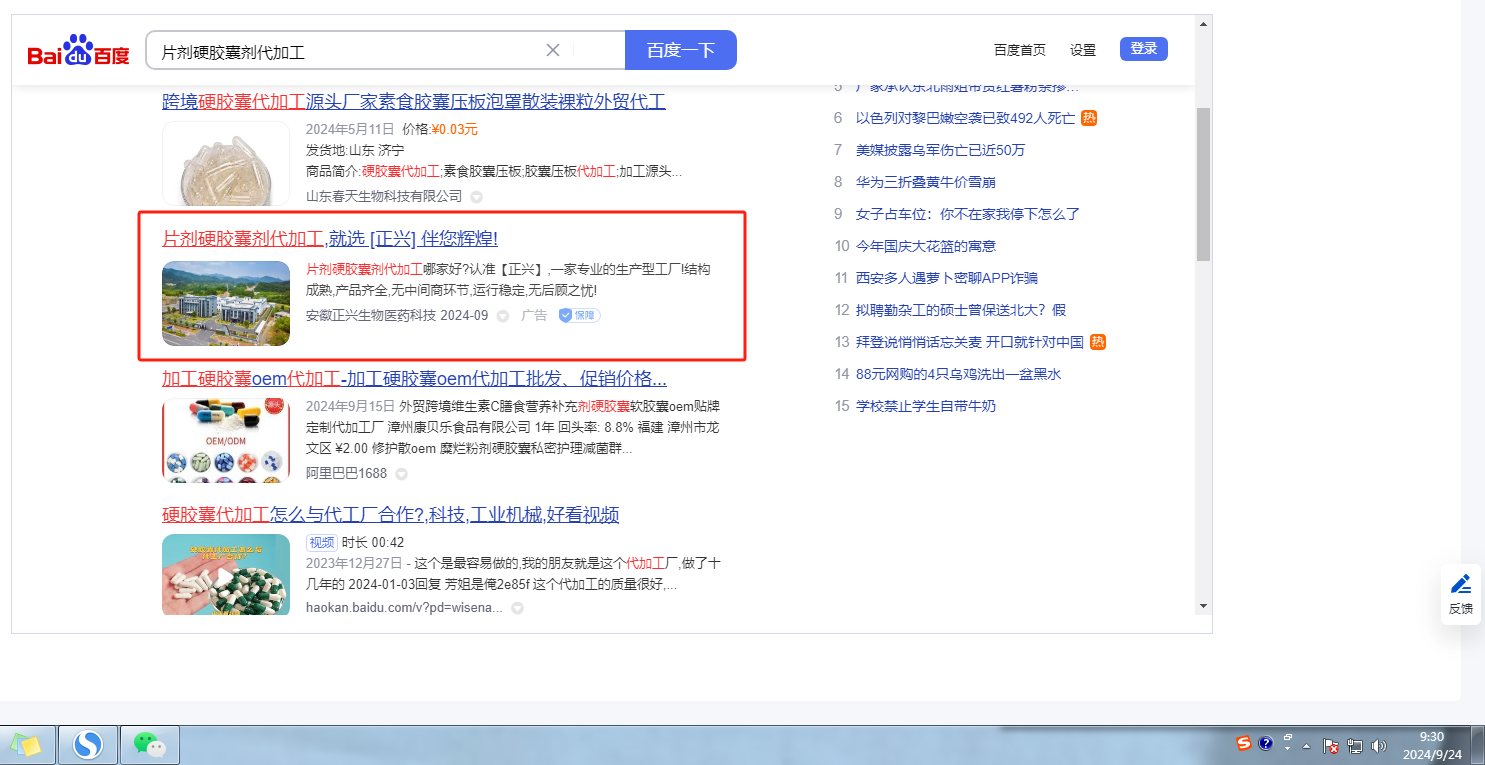Expand dropdown arrow beside 阿里巴巴1688
This screenshot has width=1485, height=765.
point(400,473)
